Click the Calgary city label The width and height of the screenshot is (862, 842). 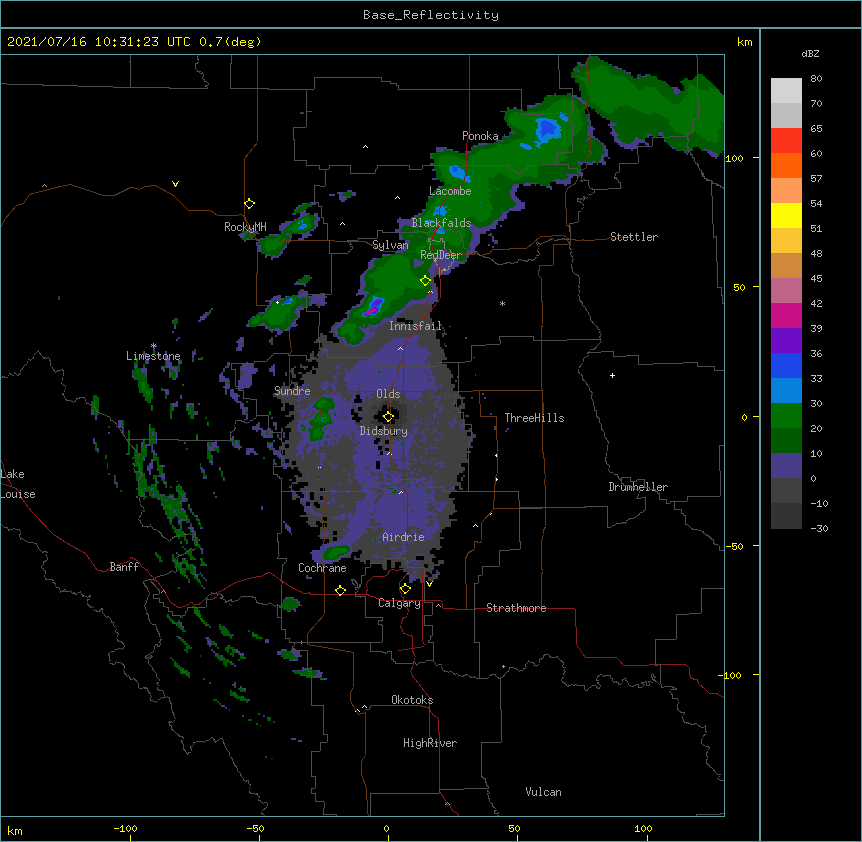[x=400, y=603]
